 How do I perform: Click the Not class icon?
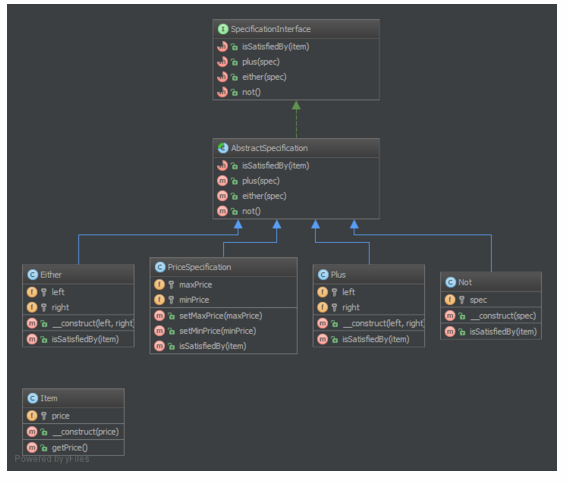450,282
